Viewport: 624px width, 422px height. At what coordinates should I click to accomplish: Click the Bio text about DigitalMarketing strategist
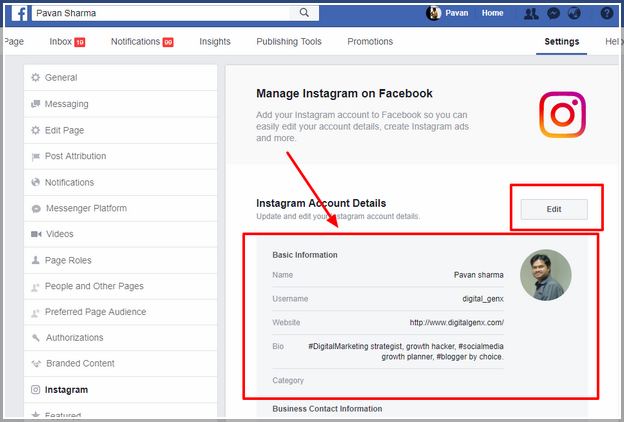click(406, 352)
